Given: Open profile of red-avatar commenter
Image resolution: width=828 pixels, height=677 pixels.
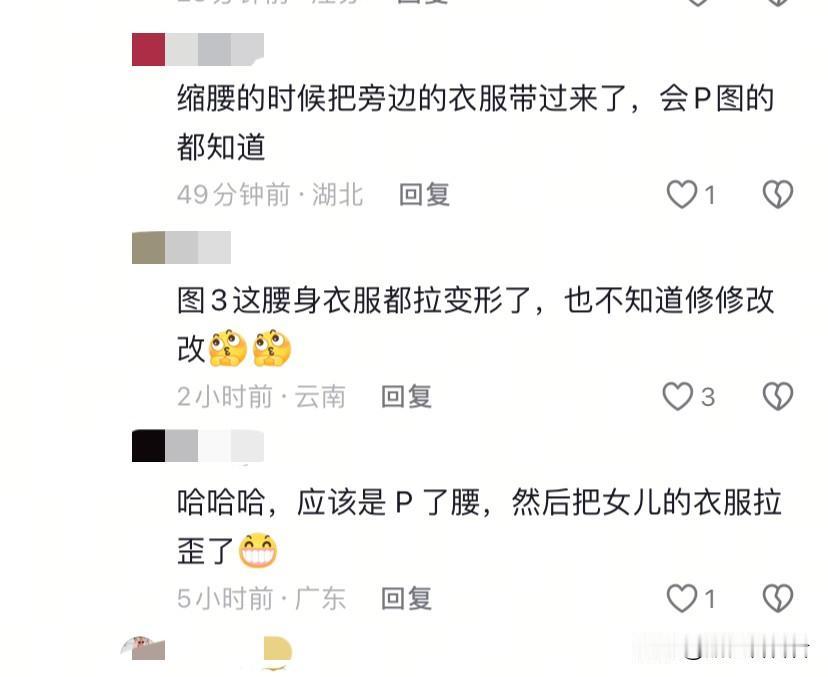Looking at the screenshot, I should (148, 50).
